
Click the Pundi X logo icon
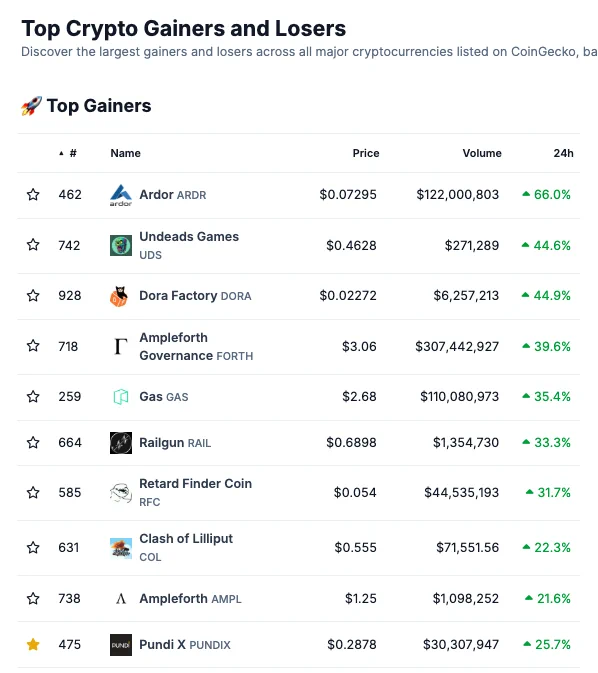tap(121, 645)
